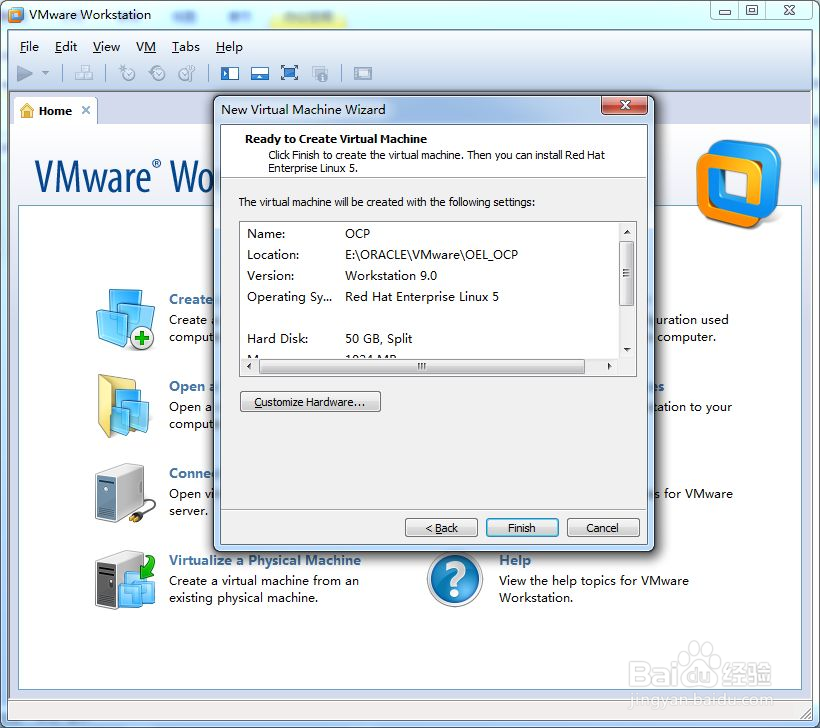The image size is (820, 728).
Task: Click the VMware Workstation logo icon
Action: click(x=738, y=184)
